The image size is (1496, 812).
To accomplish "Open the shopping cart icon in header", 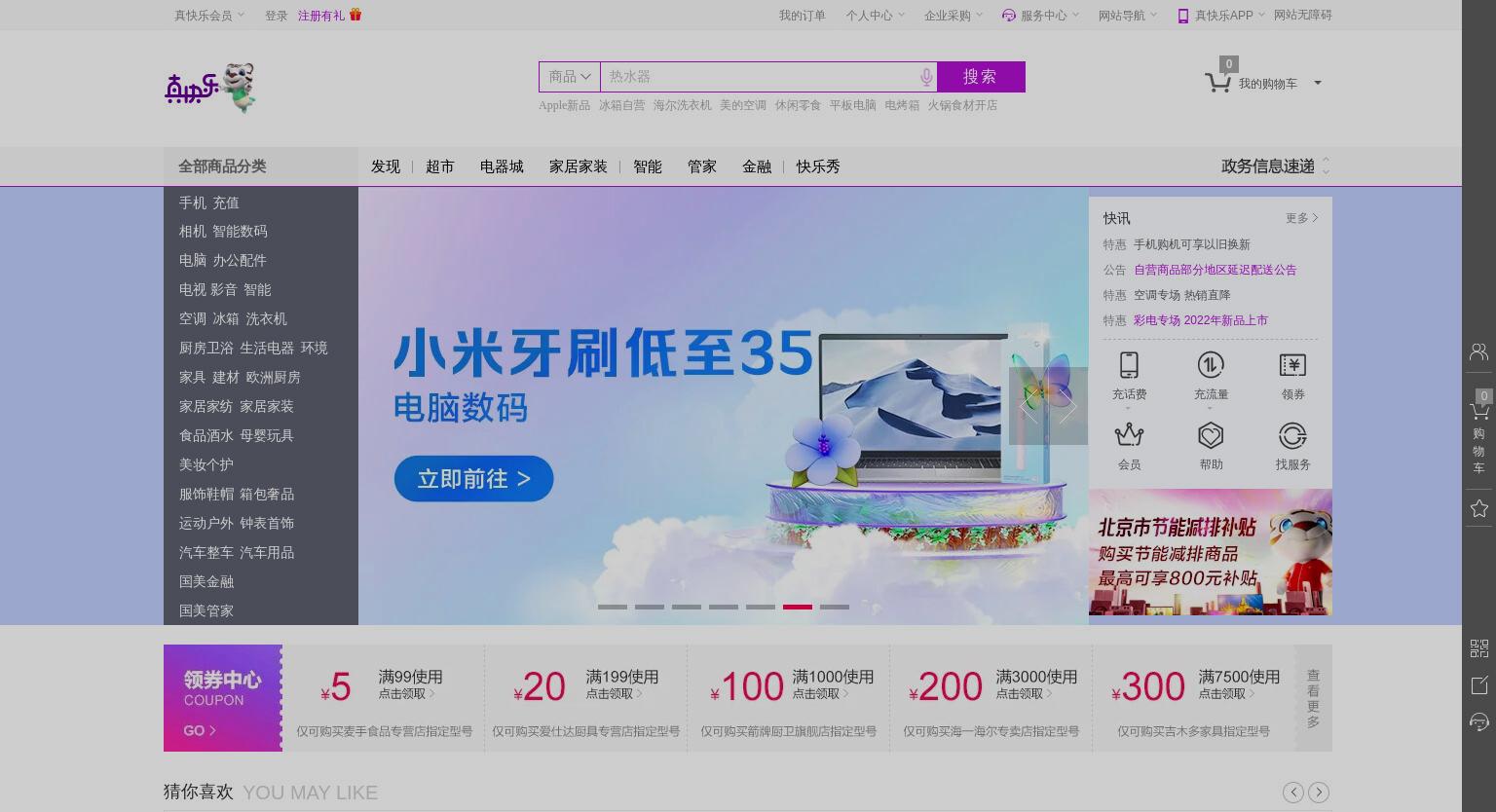I will [1217, 83].
